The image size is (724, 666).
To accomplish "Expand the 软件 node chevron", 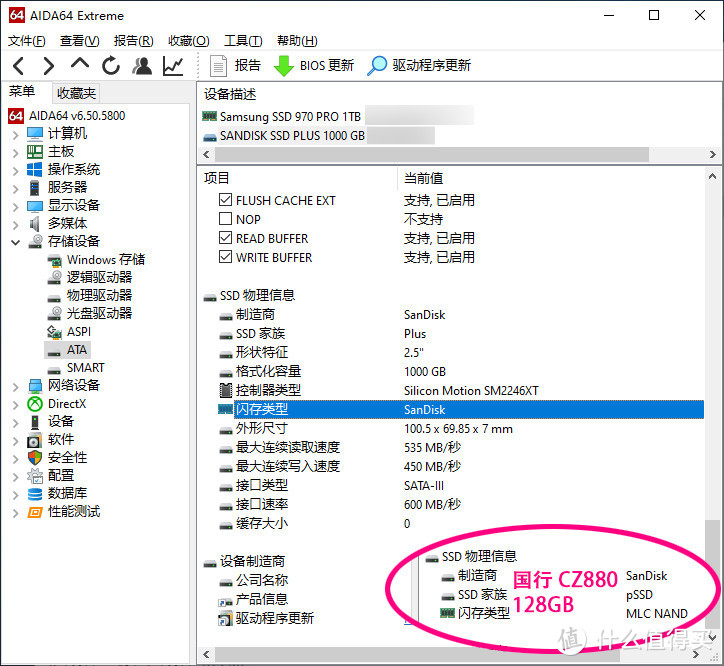I will coord(16,441).
